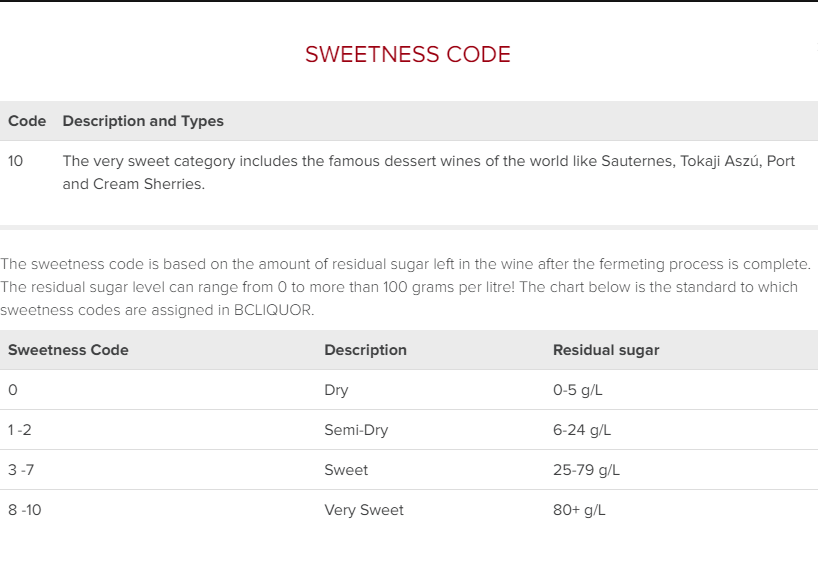
Task: Click the 8-10 sweetness code cell
Action: click(25, 510)
